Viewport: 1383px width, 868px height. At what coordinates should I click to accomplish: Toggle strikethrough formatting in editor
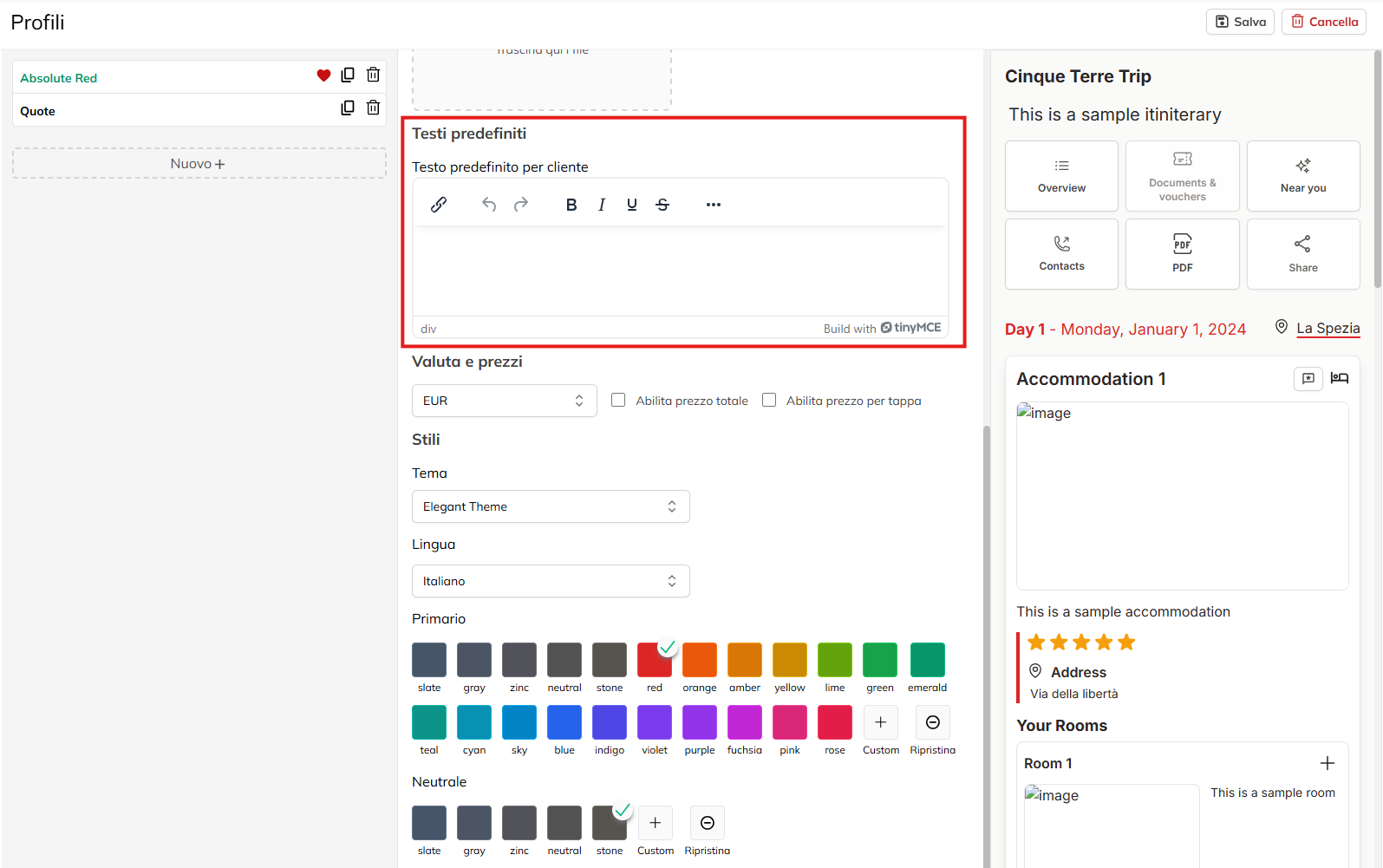(662, 205)
